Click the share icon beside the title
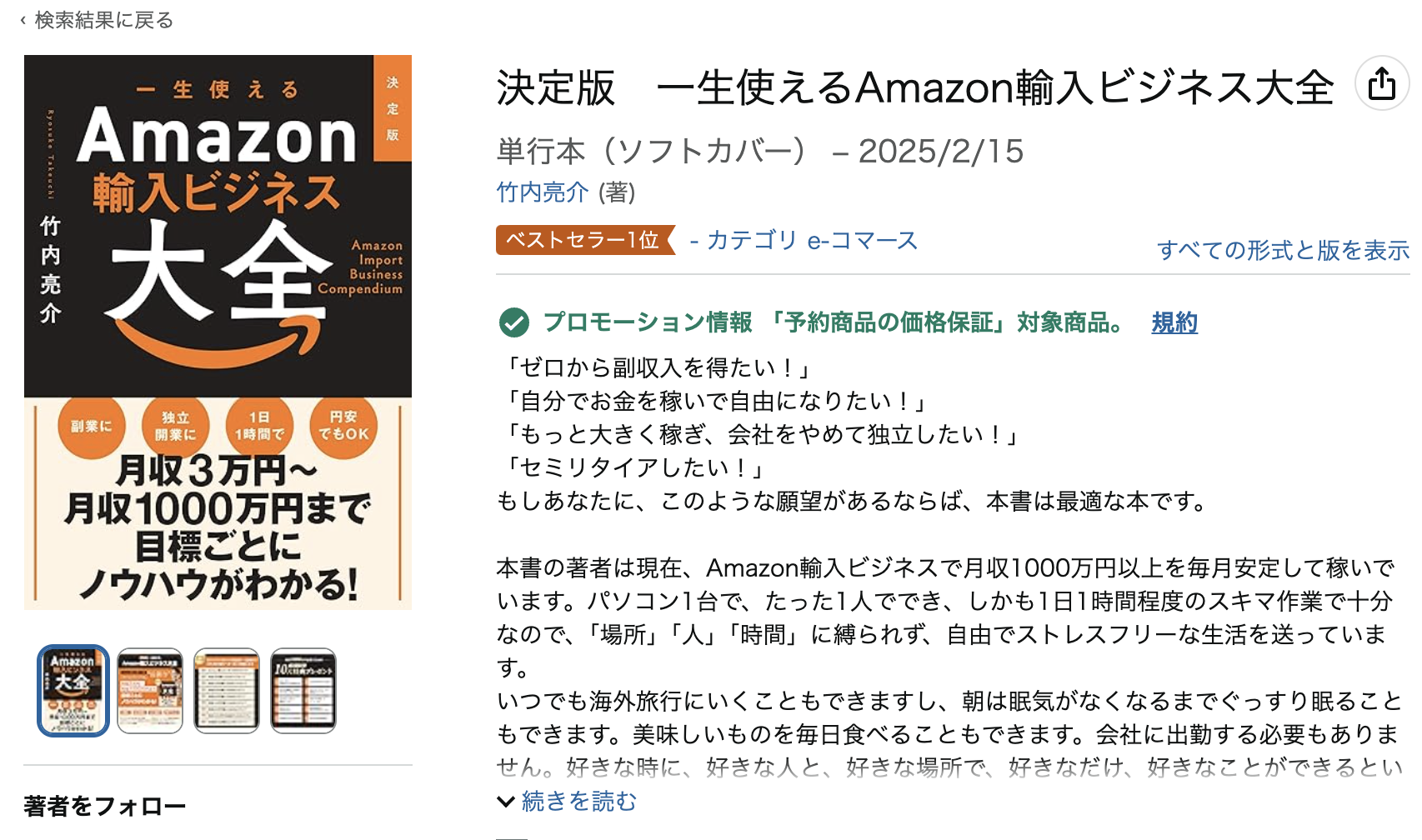 pyautogui.click(x=1381, y=83)
